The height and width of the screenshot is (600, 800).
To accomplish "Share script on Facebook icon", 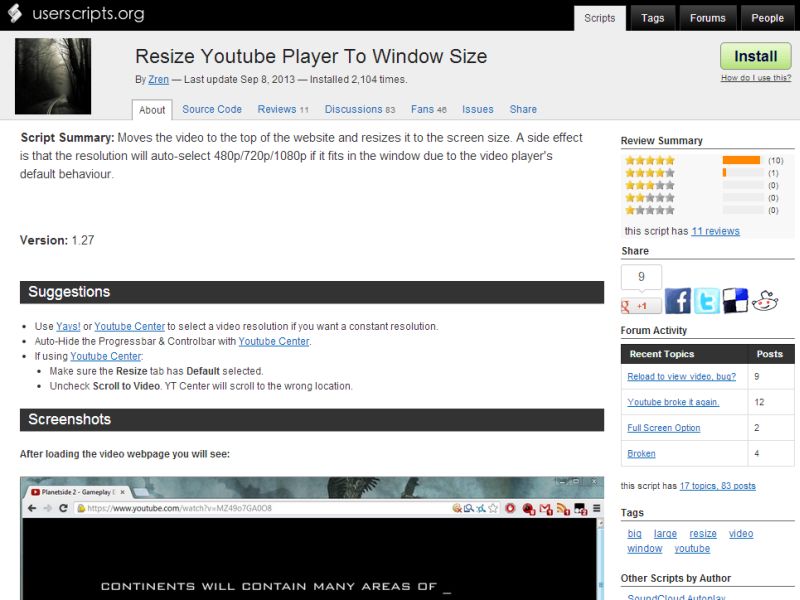I will pos(678,301).
